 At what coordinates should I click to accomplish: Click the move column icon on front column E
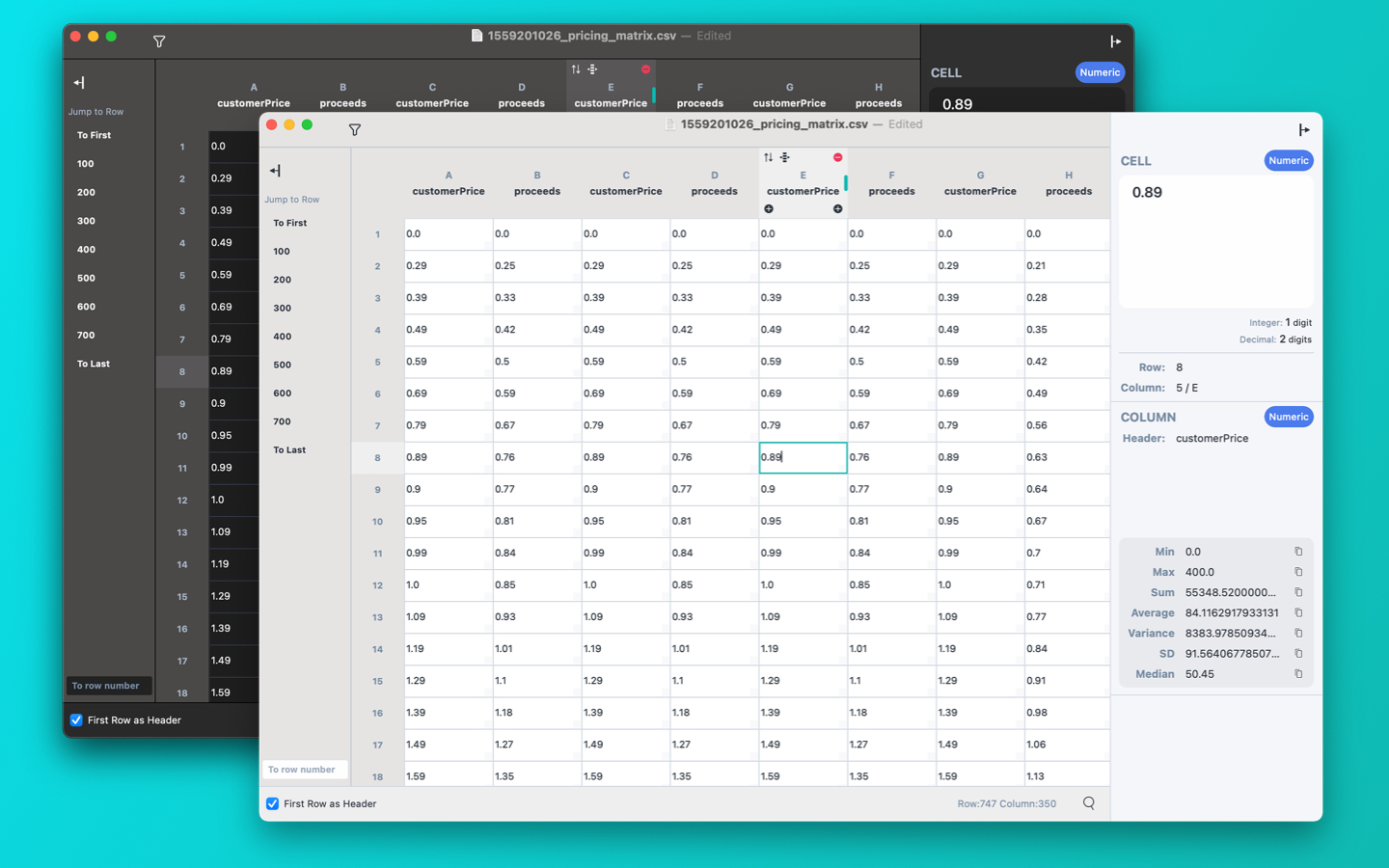click(x=785, y=157)
